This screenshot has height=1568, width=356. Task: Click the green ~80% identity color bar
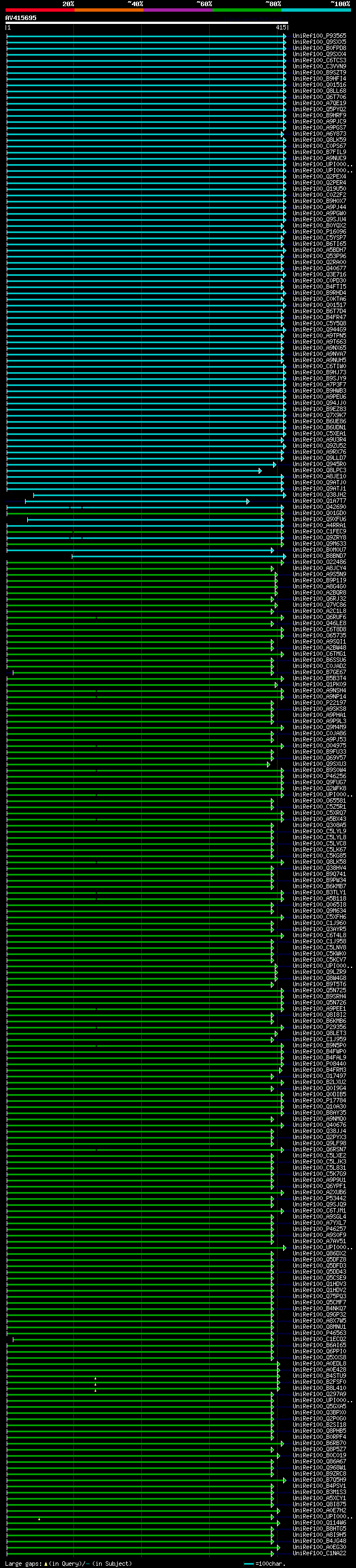(x=247, y=11)
